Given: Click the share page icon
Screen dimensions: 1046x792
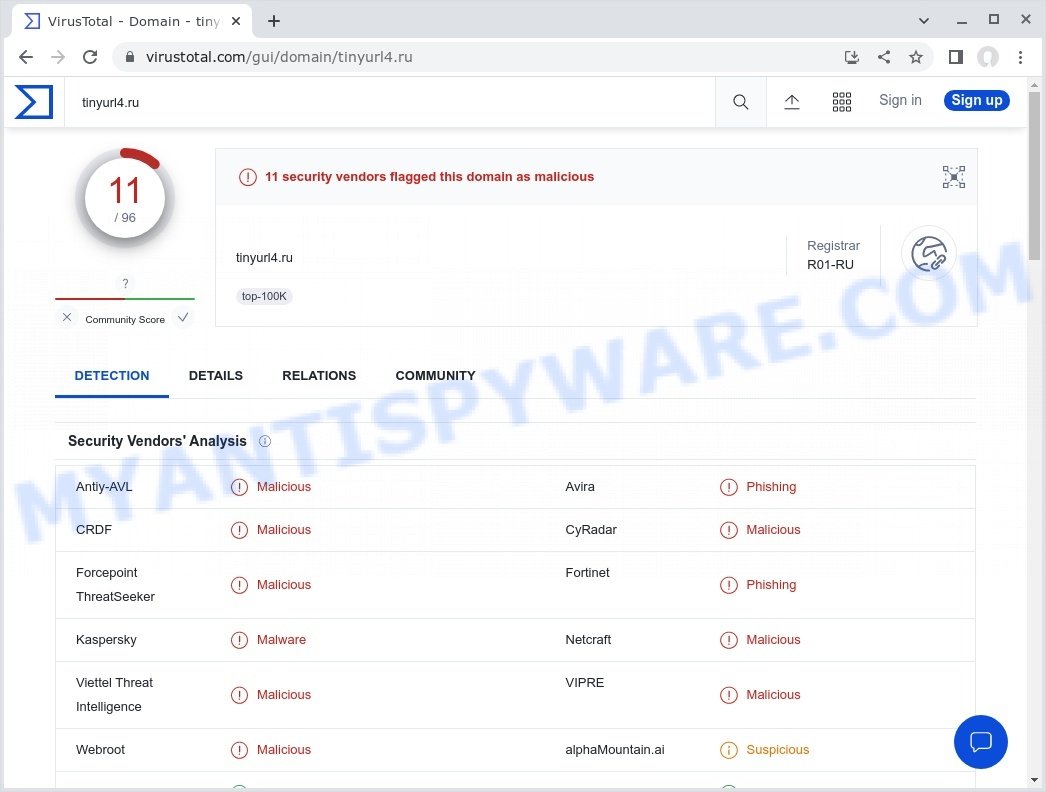Looking at the screenshot, I should pos(884,57).
